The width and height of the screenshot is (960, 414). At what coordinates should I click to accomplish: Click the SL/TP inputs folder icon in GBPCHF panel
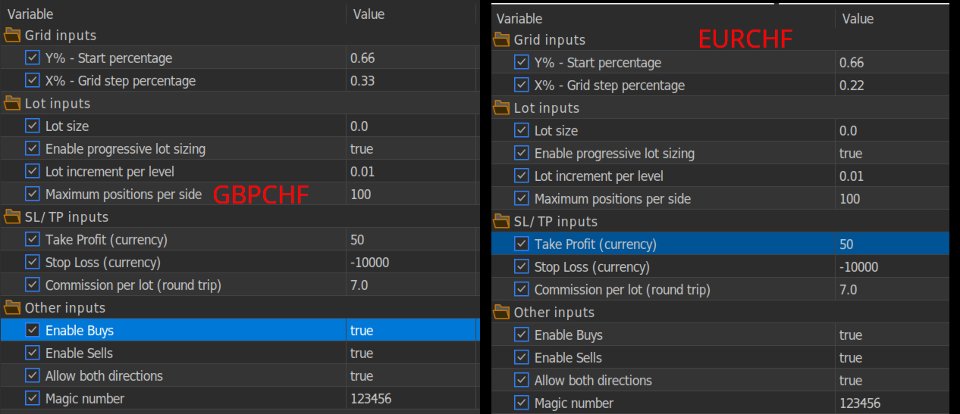click(12, 217)
